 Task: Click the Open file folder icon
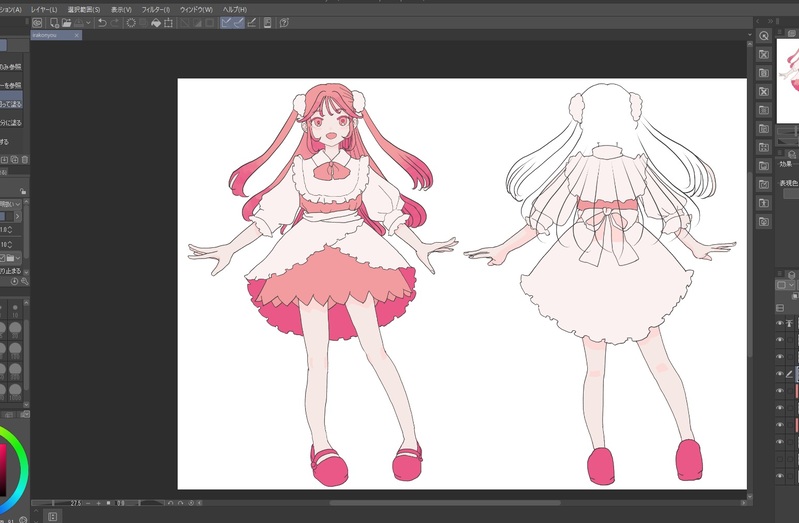click(x=66, y=22)
